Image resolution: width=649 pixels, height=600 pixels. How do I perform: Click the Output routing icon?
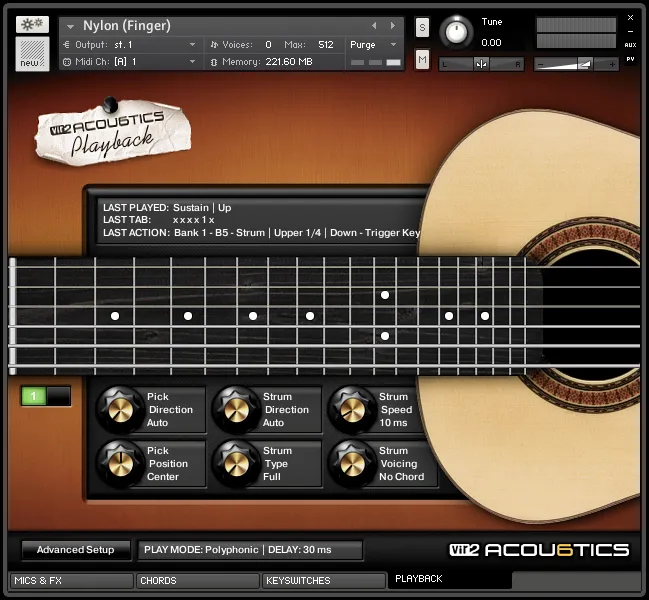[66, 45]
